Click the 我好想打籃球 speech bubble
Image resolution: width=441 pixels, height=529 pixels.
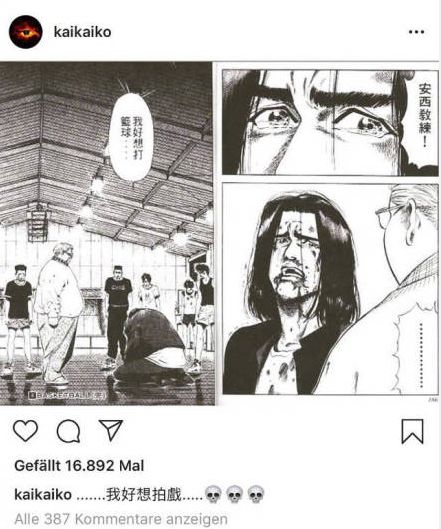click(132, 138)
